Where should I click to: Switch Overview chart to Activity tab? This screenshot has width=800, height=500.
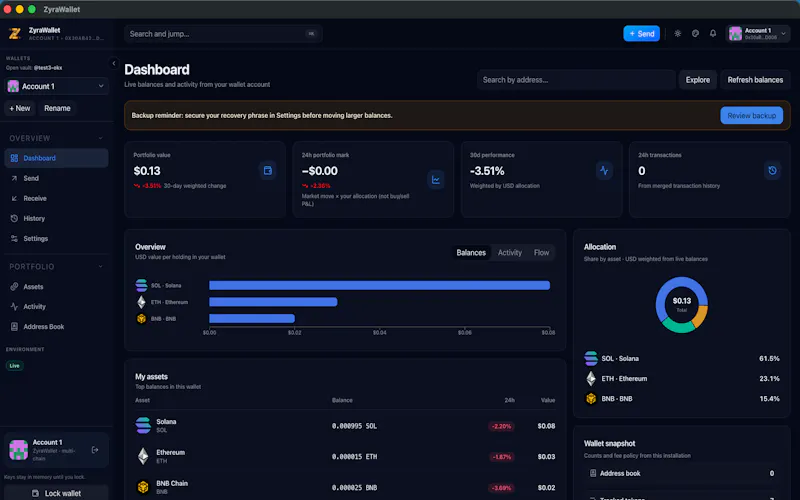[x=510, y=253]
